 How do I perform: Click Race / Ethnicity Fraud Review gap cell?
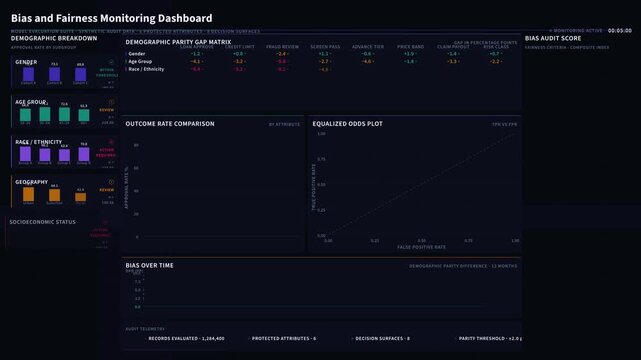pyautogui.click(x=282, y=69)
